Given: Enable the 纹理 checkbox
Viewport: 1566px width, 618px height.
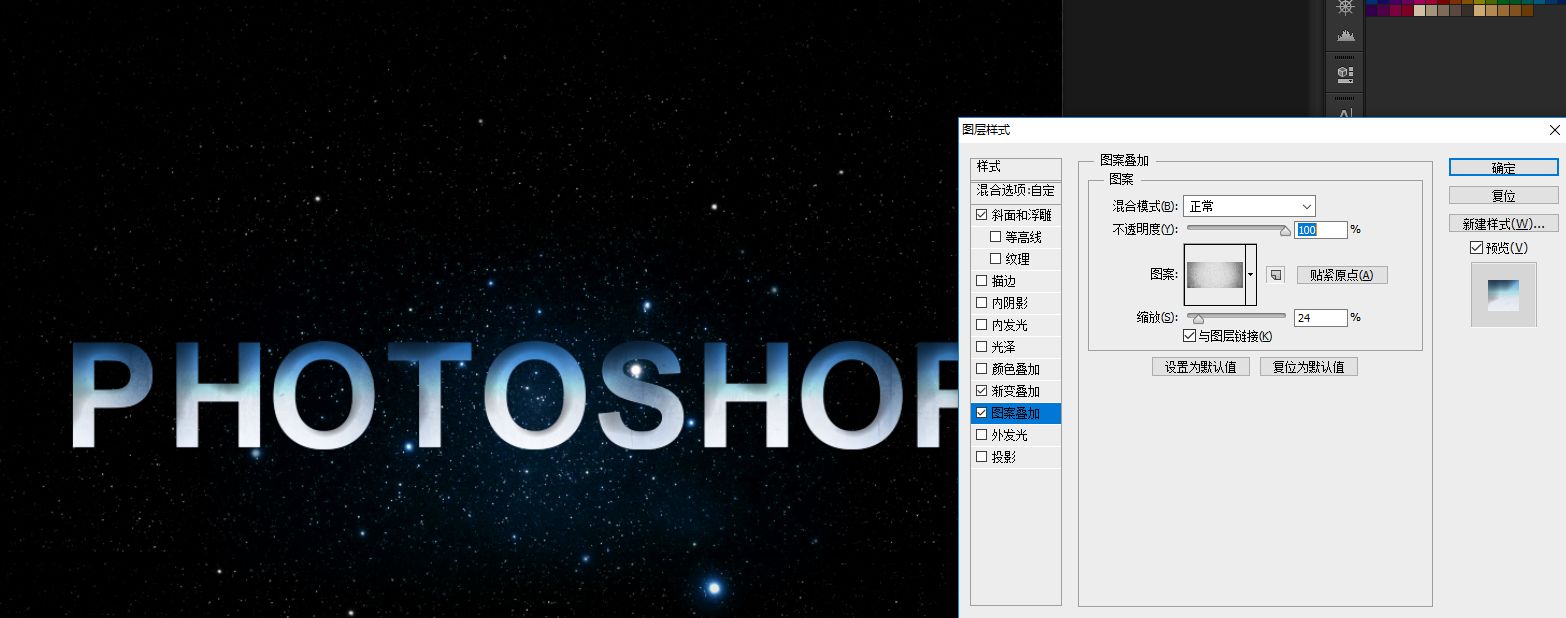Looking at the screenshot, I should tap(995, 259).
